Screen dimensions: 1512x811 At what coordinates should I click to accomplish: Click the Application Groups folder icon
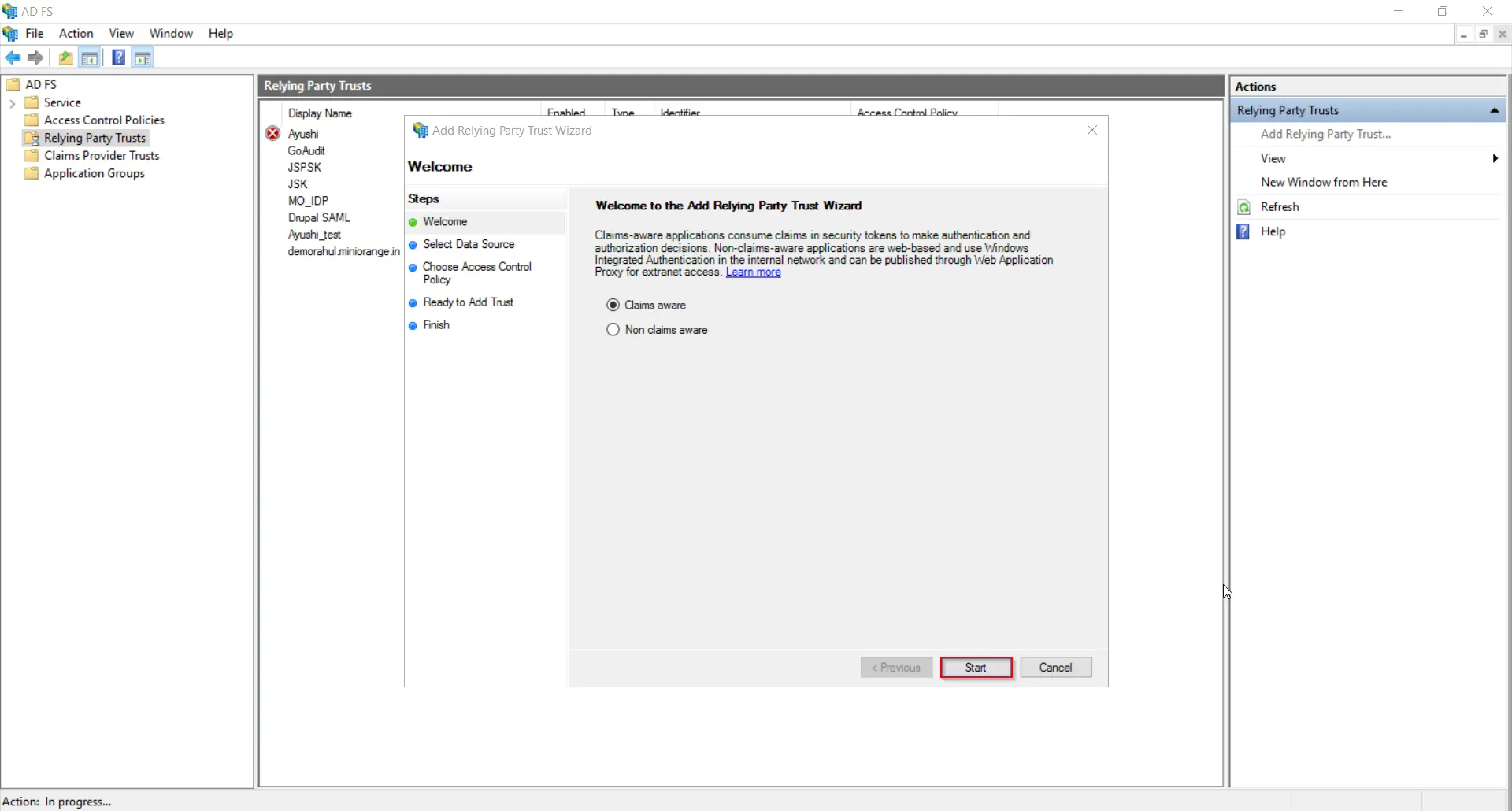point(31,173)
